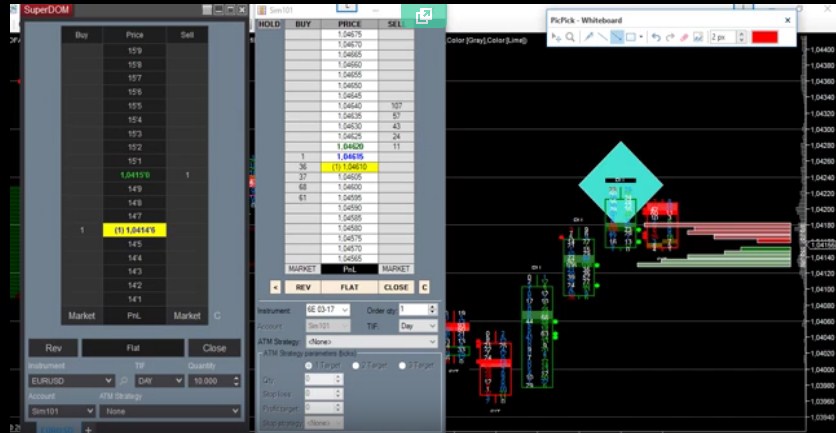Screen dimensions: 836x433
Task: Redo the whiteboard stroke
Action: coord(670,37)
